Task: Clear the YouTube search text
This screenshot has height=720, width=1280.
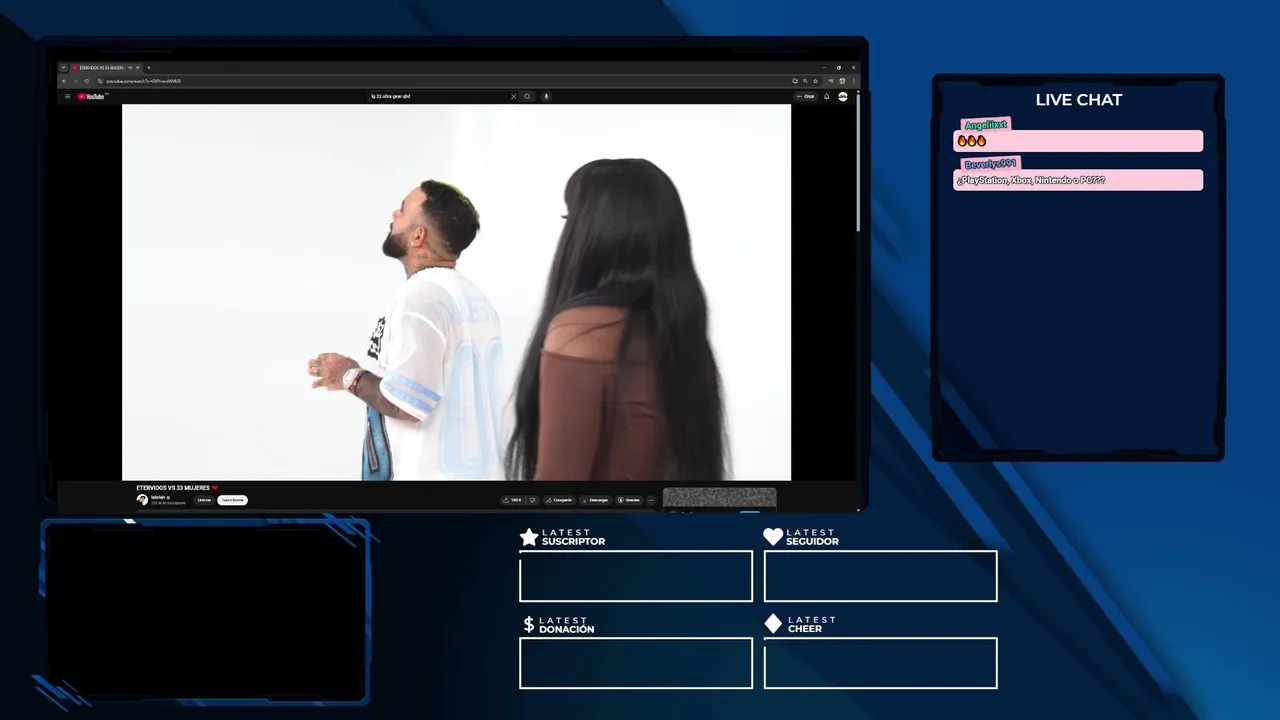Action: pyautogui.click(x=514, y=96)
